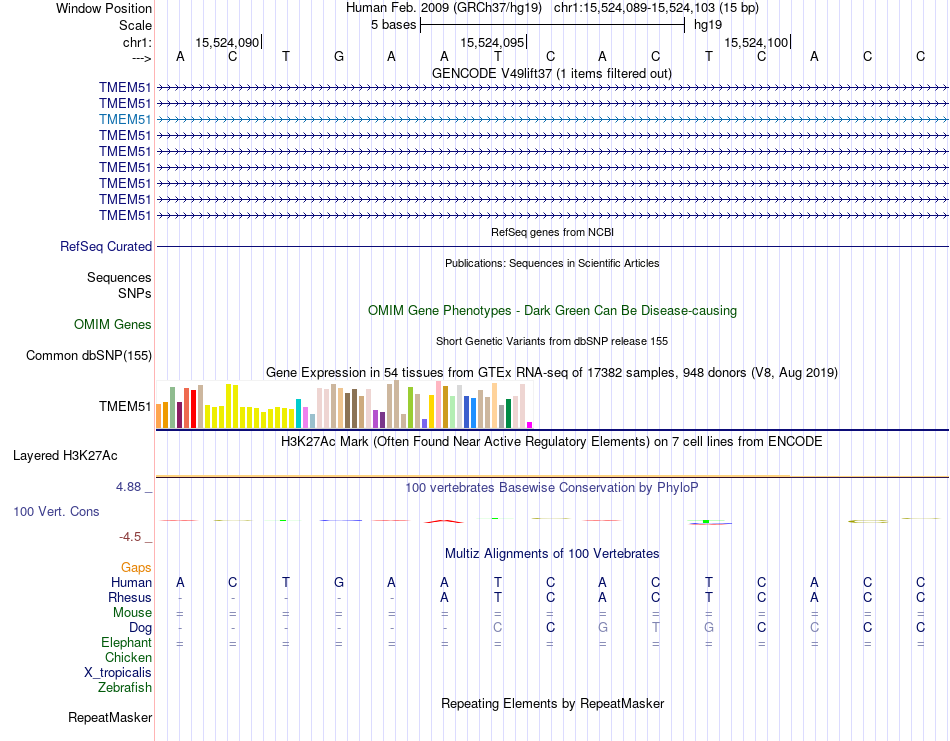Click the red PhyloP conservation peak
The height and width of the screenshot is (741, 950).
pos(444,521)
